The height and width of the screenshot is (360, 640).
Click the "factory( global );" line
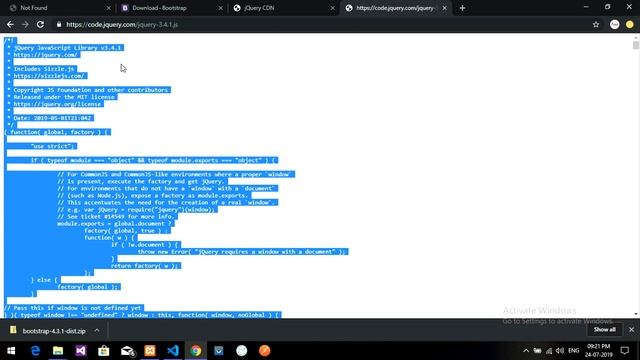(x=88, y=287)
